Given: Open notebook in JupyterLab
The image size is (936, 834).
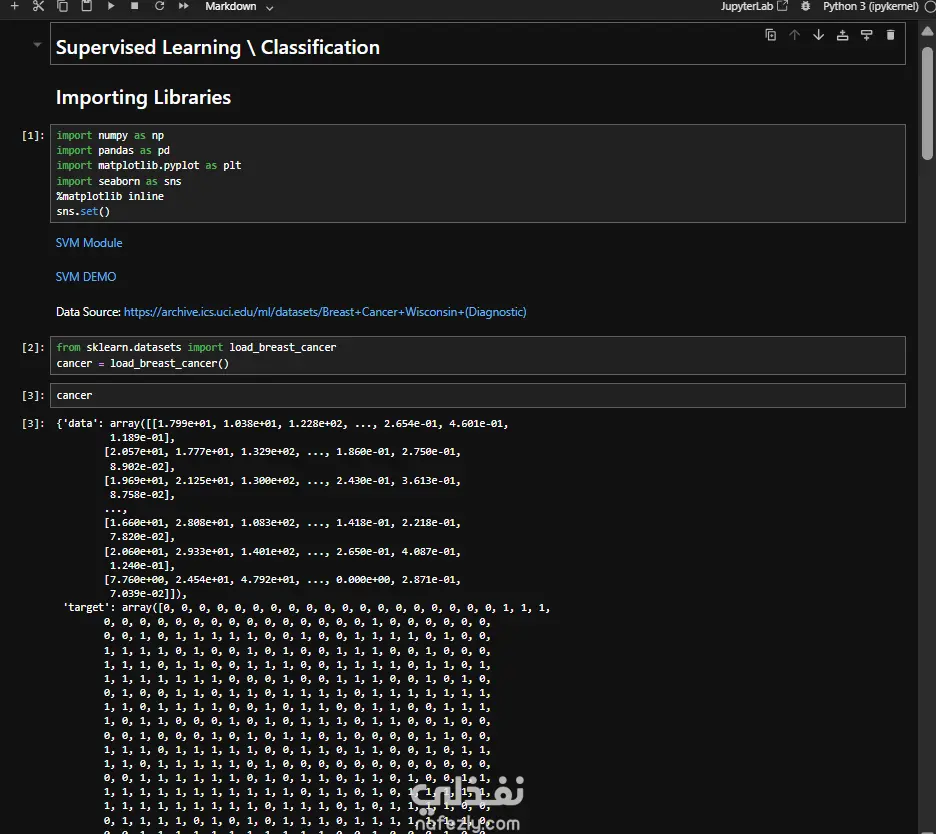Looking at the screenshot, I should coord(754,6).
